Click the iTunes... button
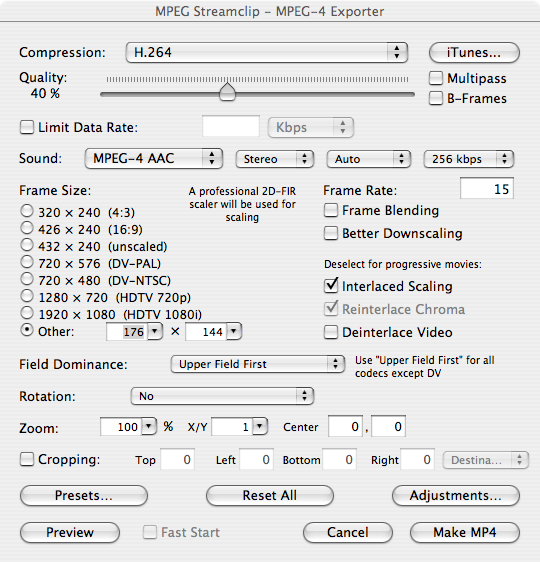This screenshot has width=540, height=562. tap(474, 53)
